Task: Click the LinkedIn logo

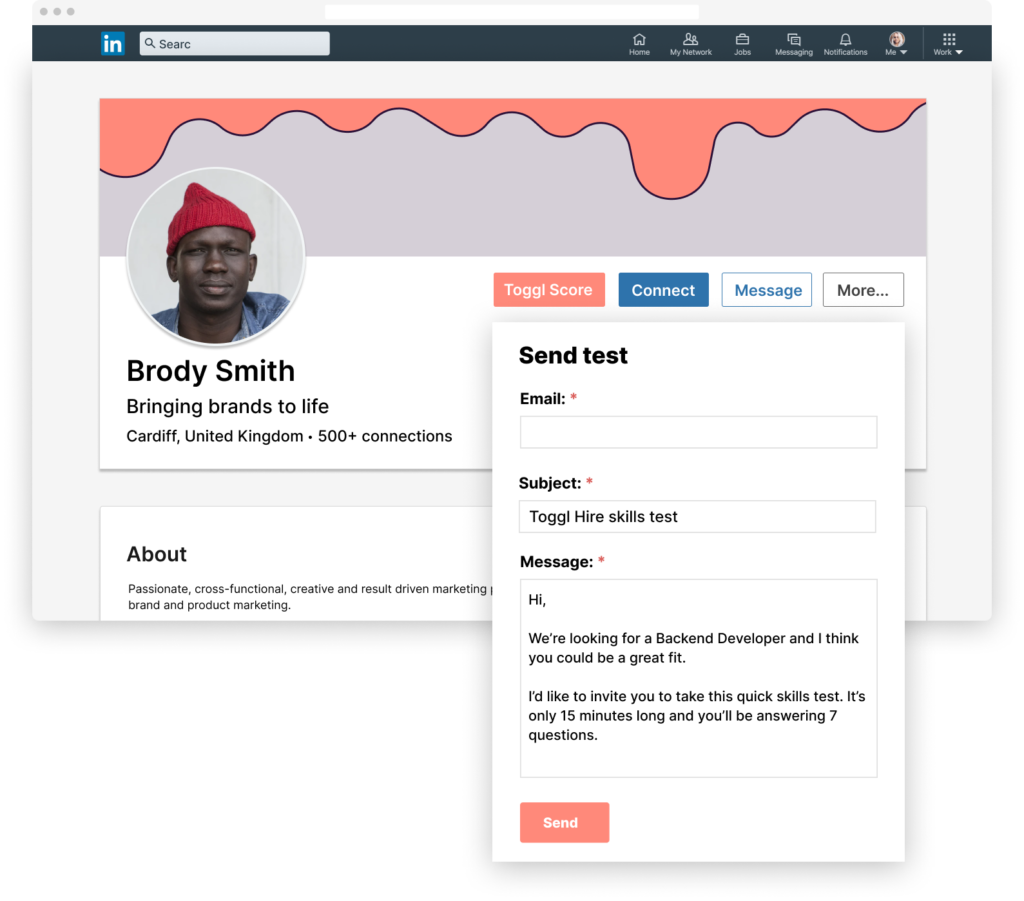Action: coord(113,43)
